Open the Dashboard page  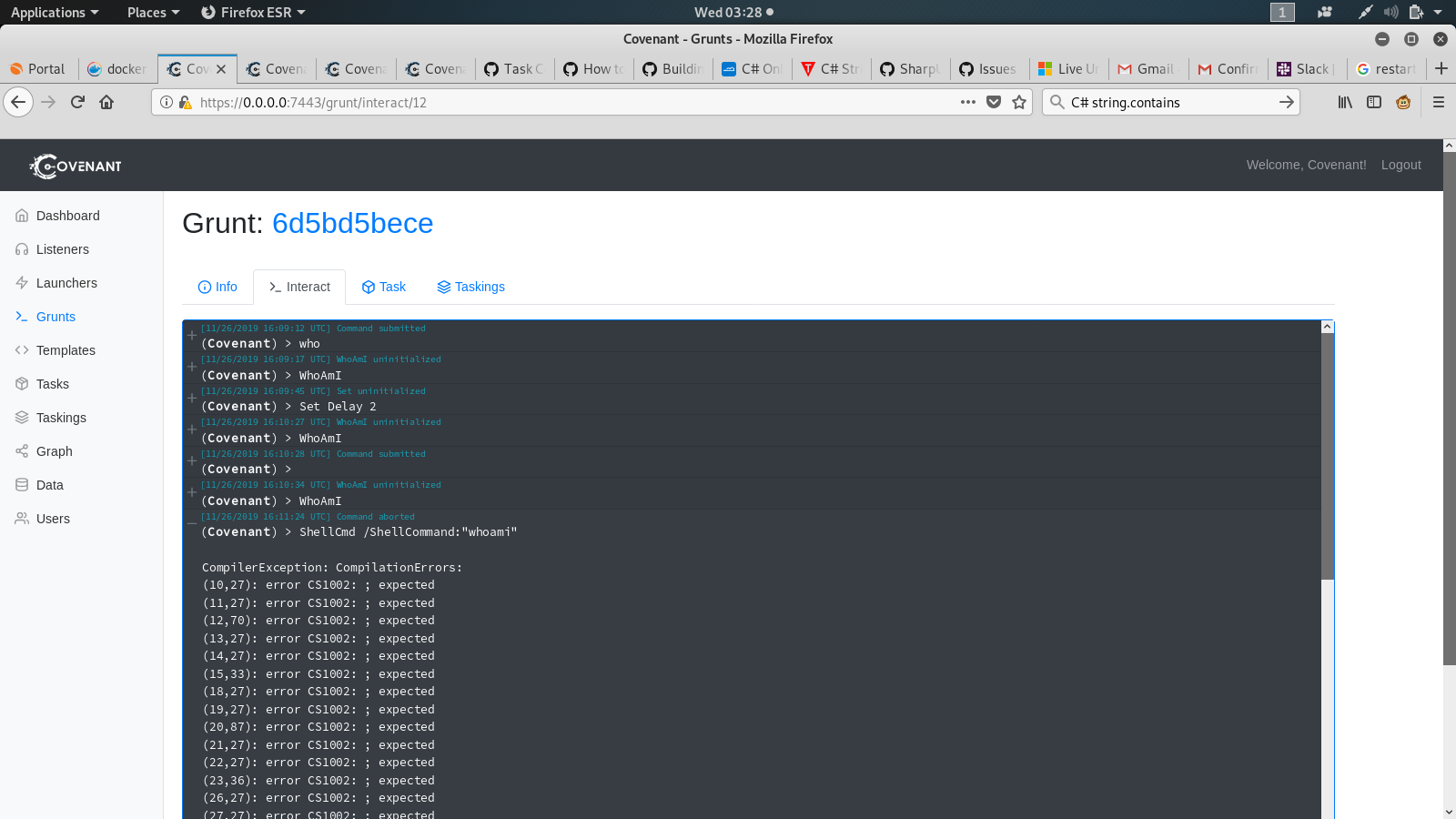pos(66,216)
